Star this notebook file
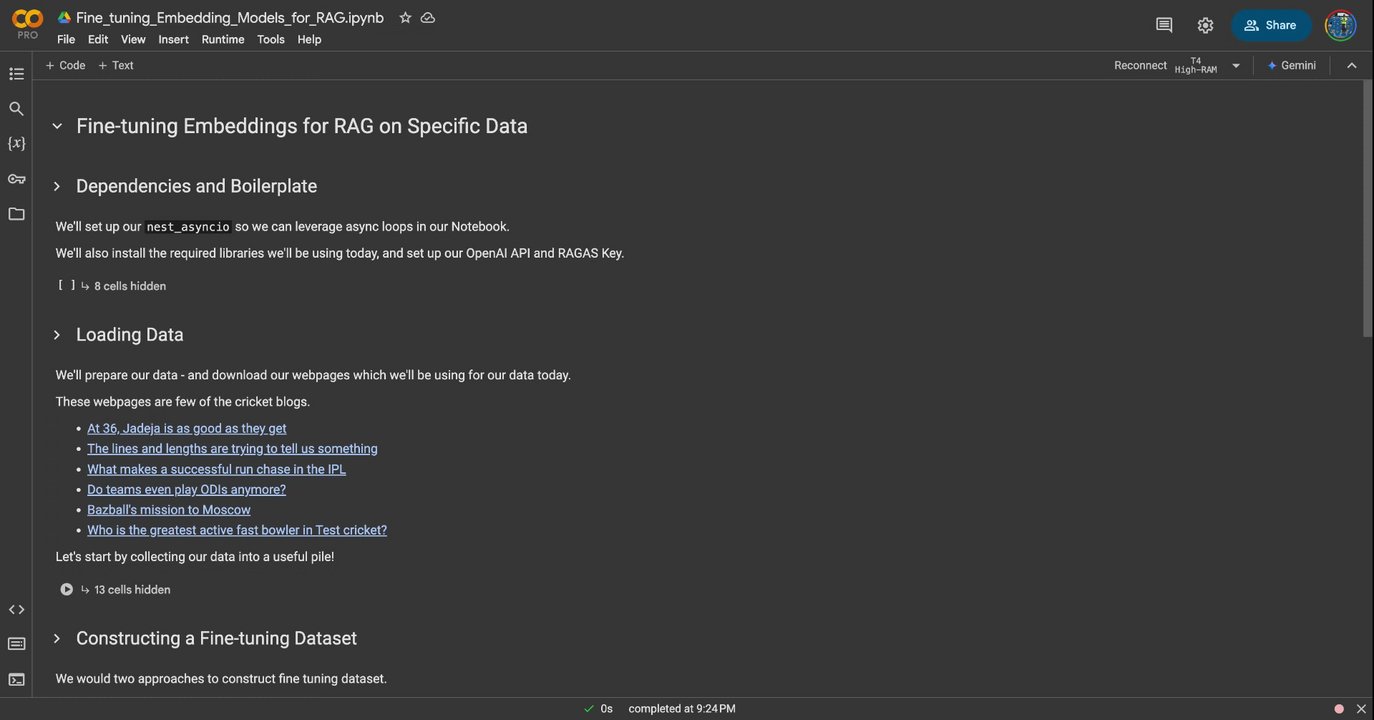 tap(405, 18)
